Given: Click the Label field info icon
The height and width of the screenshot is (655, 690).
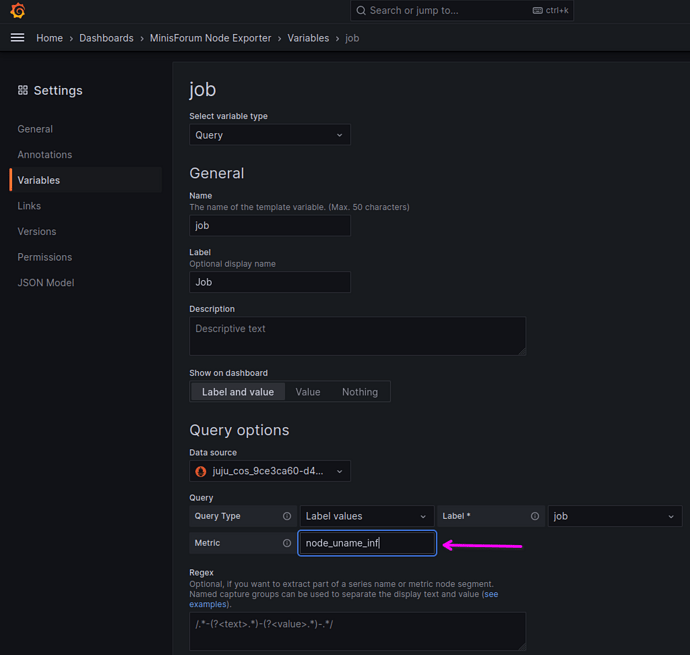Looking at the screenshot, I should (x=535, y=516).
